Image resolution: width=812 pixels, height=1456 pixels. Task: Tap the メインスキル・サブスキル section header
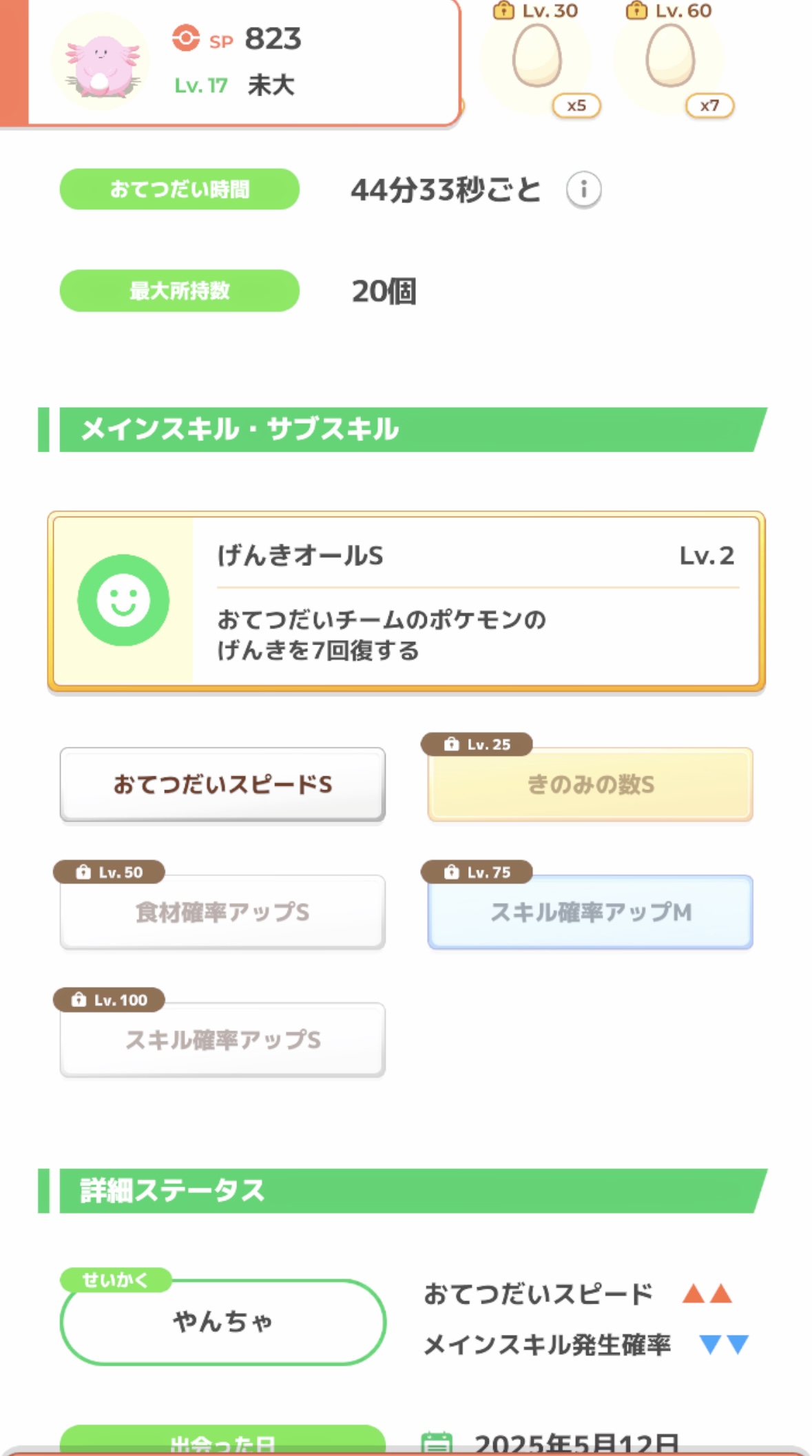pyautogui.click(x=406, y=430)
